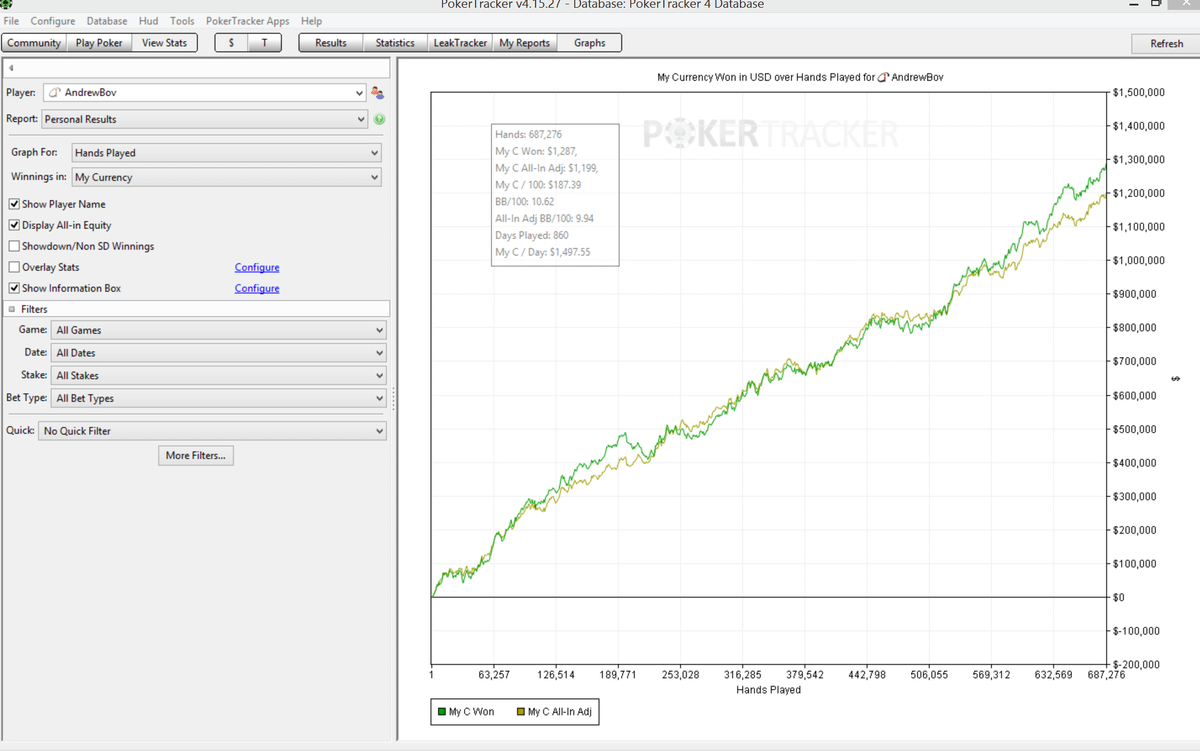Click the green report help icon
Image resolution: width=1200 pixels, height=751 pixels.
[380, 119]
